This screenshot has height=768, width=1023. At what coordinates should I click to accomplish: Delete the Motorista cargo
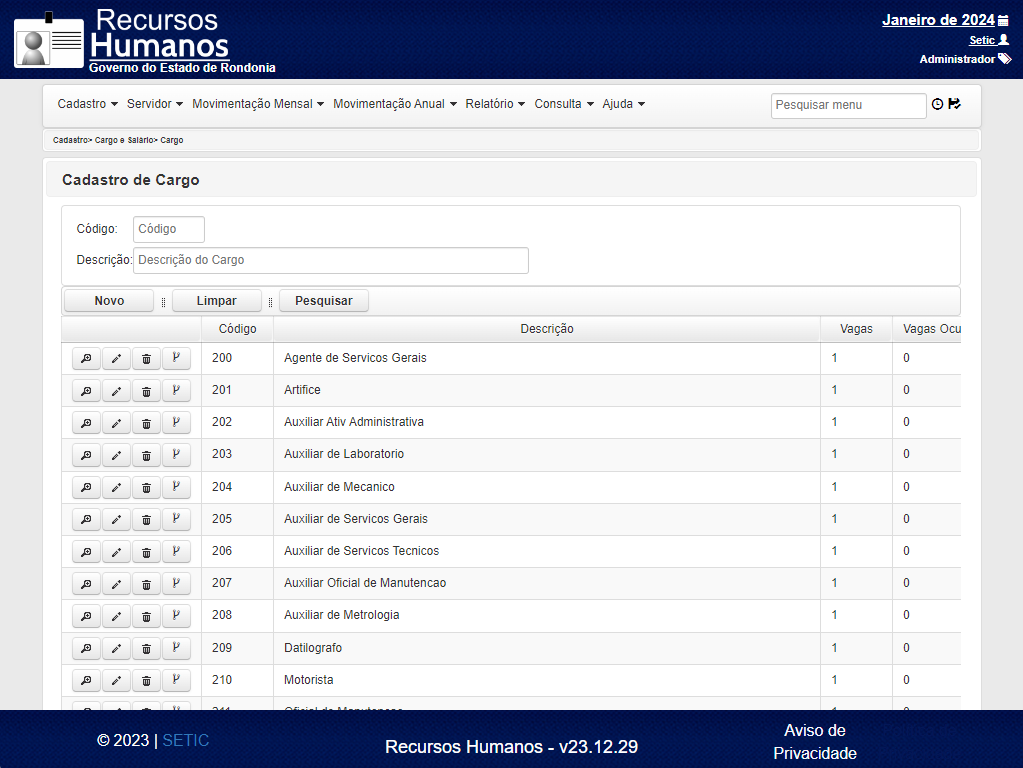pos(146,680)
